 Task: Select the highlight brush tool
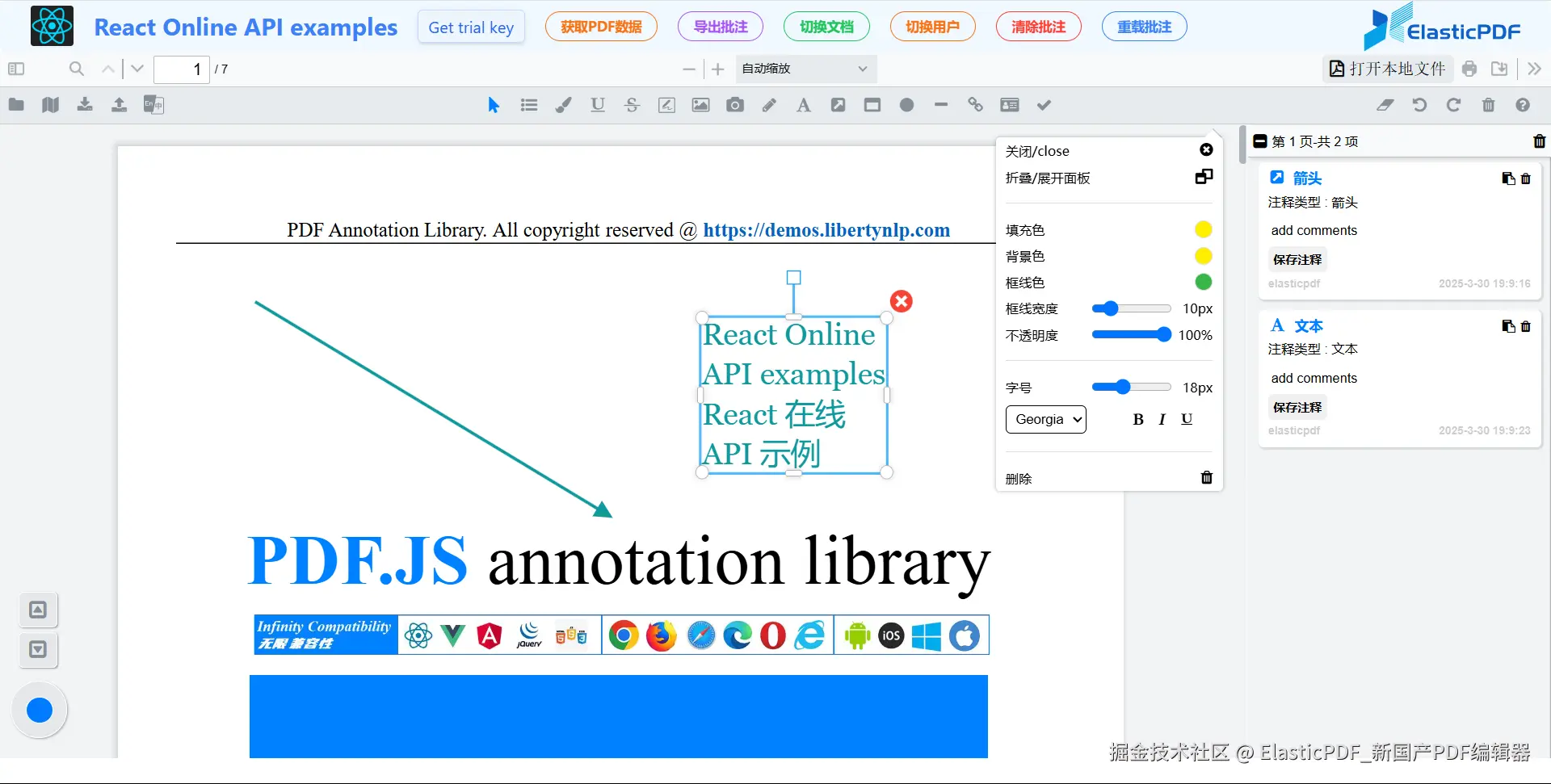(563, 105)
